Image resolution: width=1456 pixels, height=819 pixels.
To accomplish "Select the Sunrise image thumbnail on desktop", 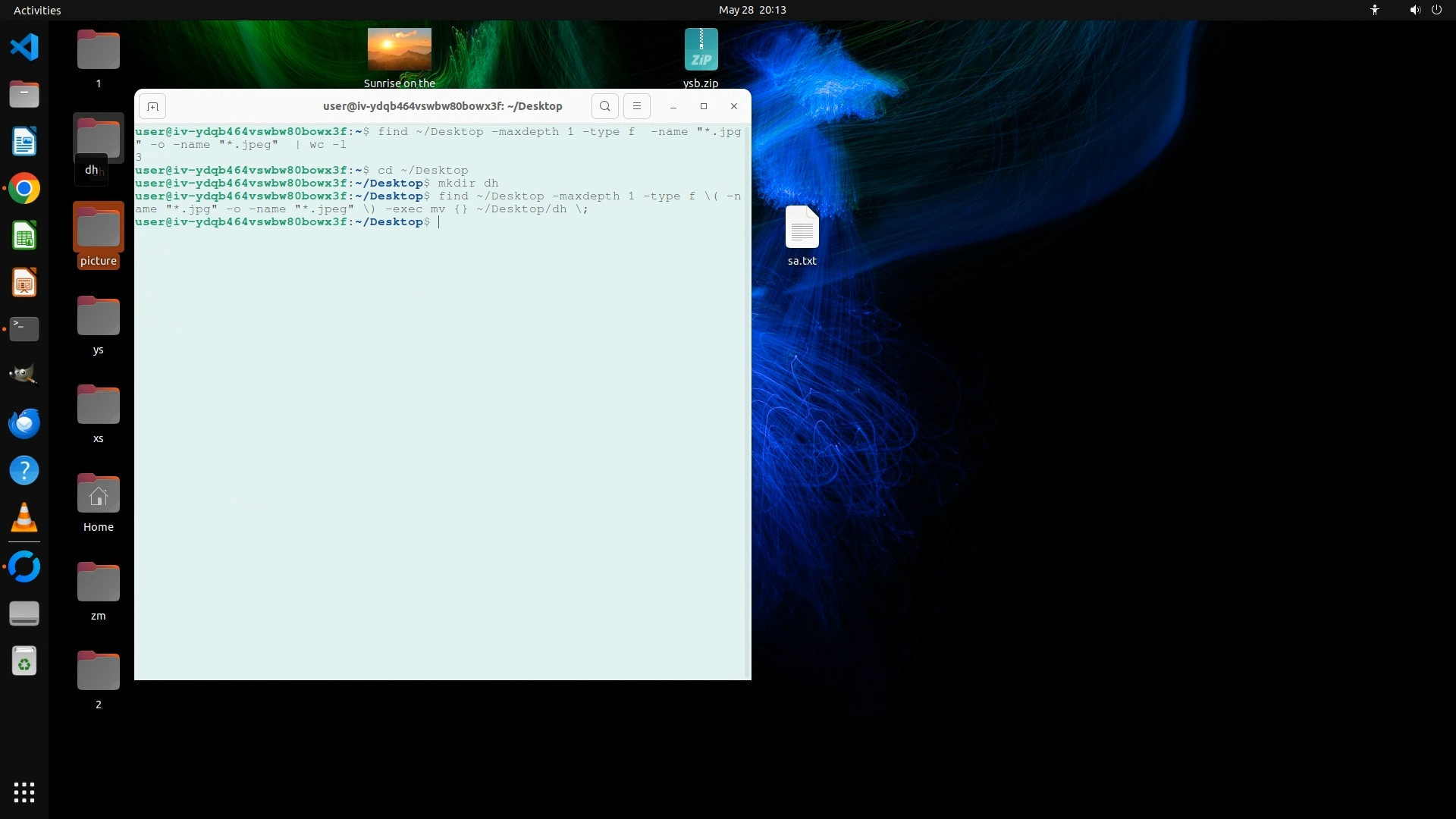I will [399, 50].
